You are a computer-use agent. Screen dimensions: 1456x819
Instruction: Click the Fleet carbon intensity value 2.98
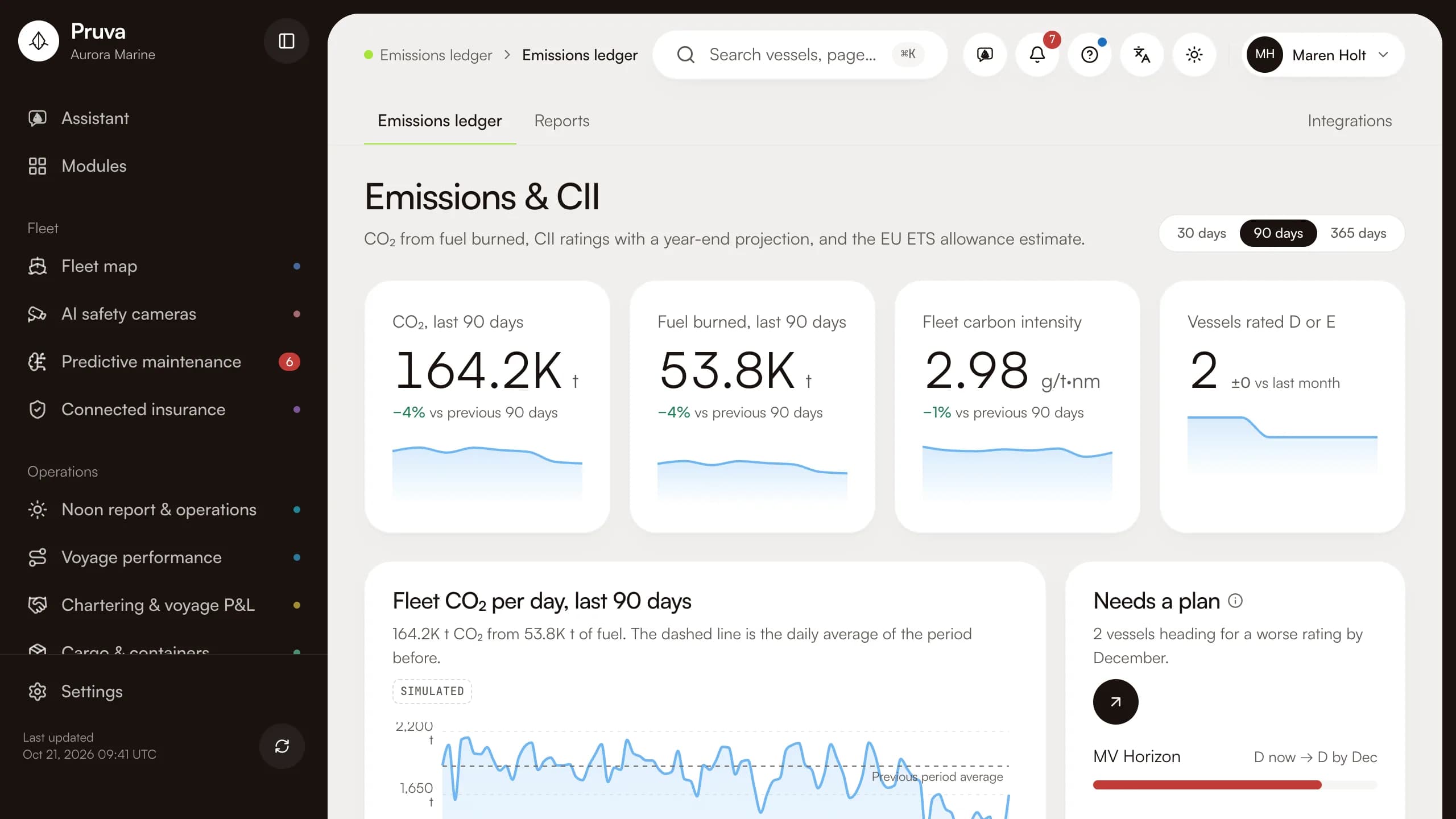click(977, 370)
